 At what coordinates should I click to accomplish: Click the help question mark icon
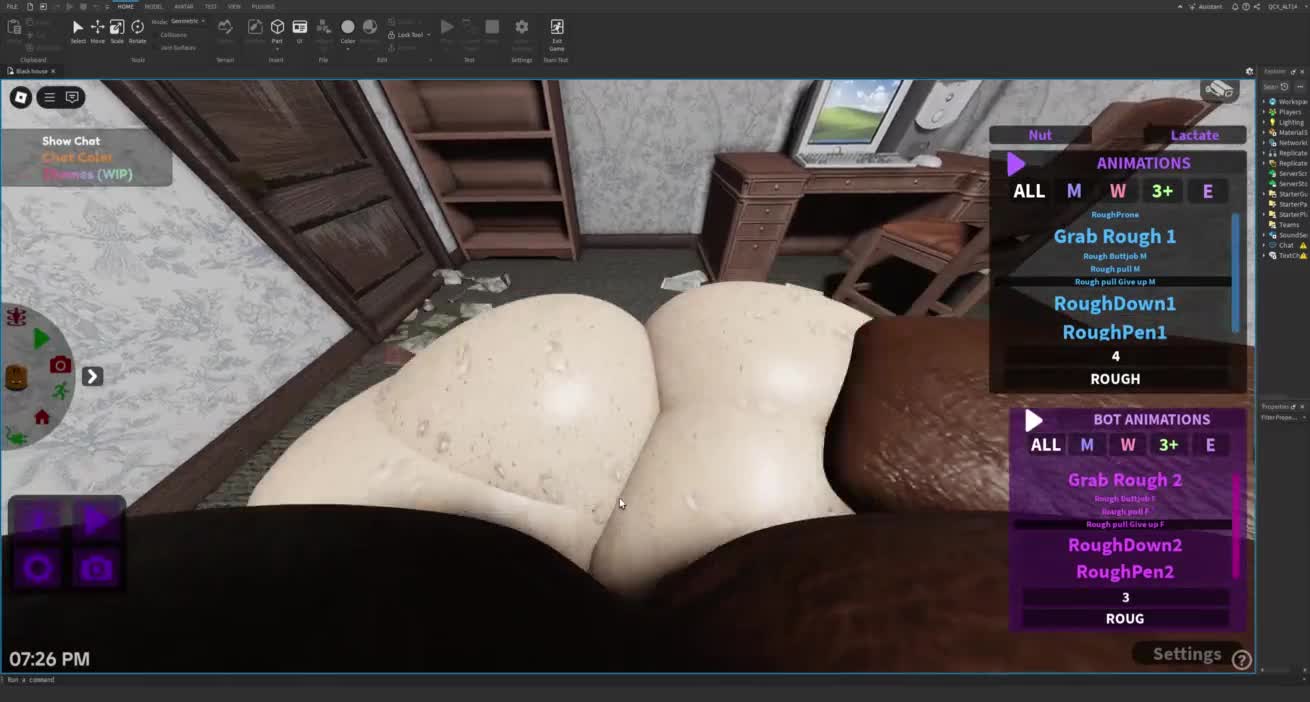pyautogui.click(x=1241, y=659)
